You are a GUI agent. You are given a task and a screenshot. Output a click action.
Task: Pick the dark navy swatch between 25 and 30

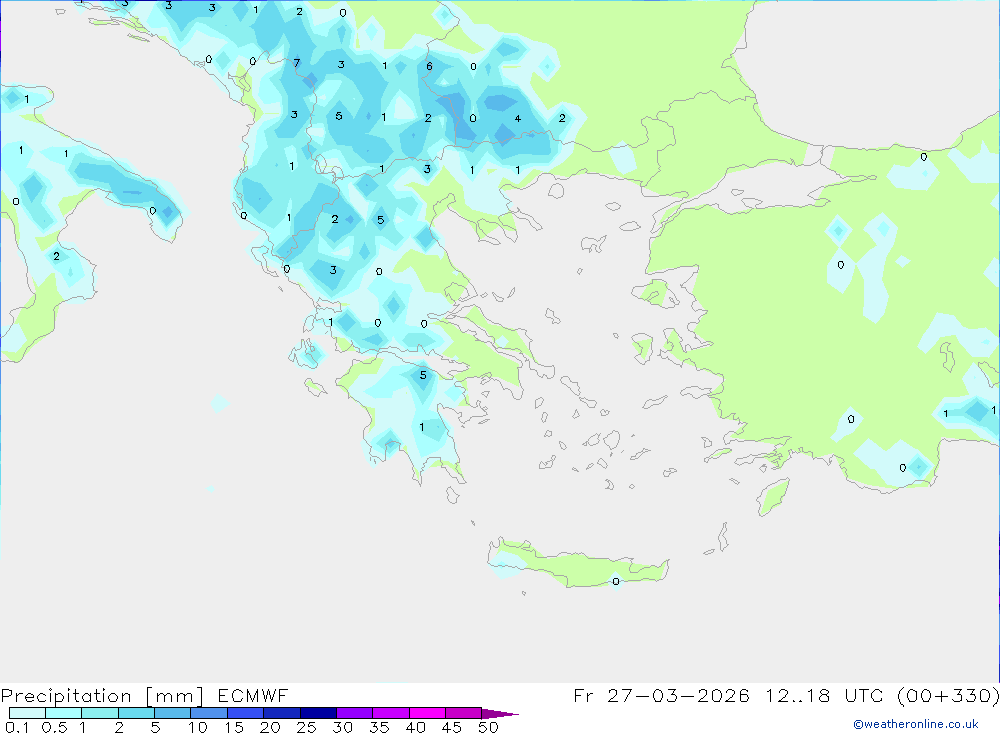(318, 713)
